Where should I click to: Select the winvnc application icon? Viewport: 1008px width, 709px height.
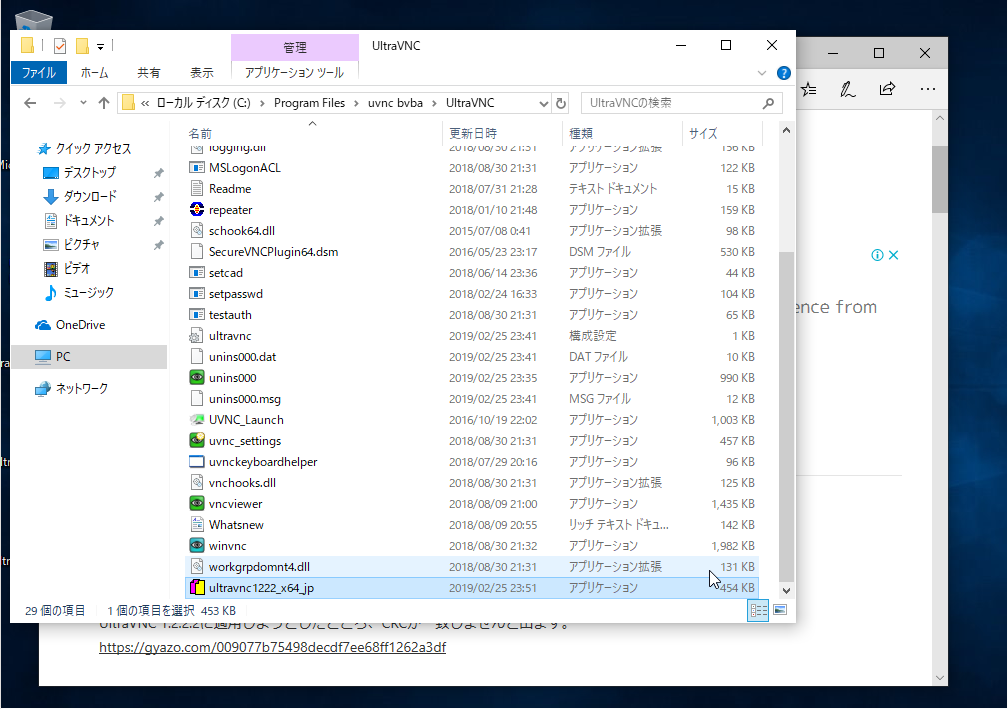tap(197, 546)
